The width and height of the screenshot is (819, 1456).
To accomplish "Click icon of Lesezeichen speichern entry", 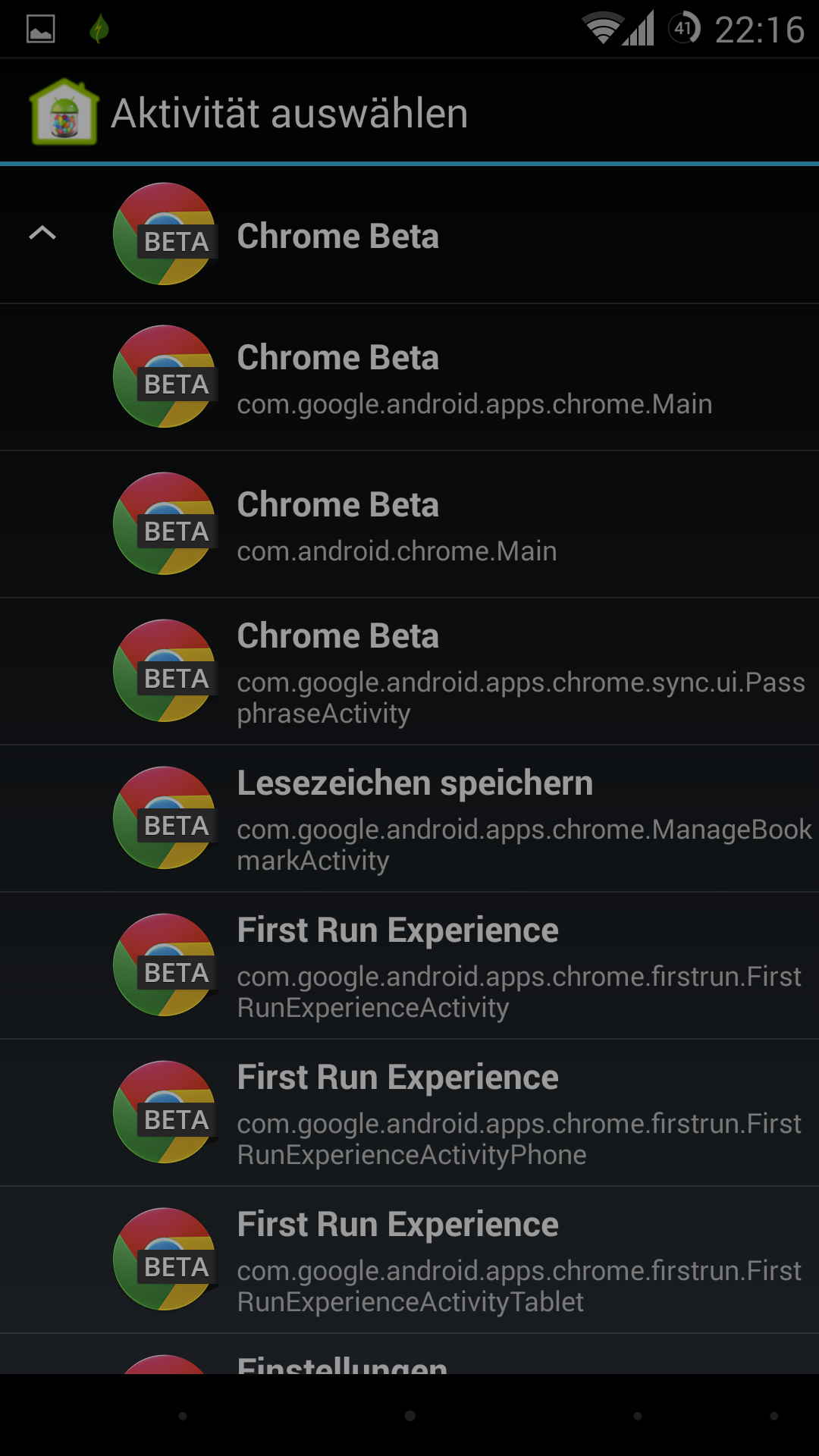I will (165, 818).
